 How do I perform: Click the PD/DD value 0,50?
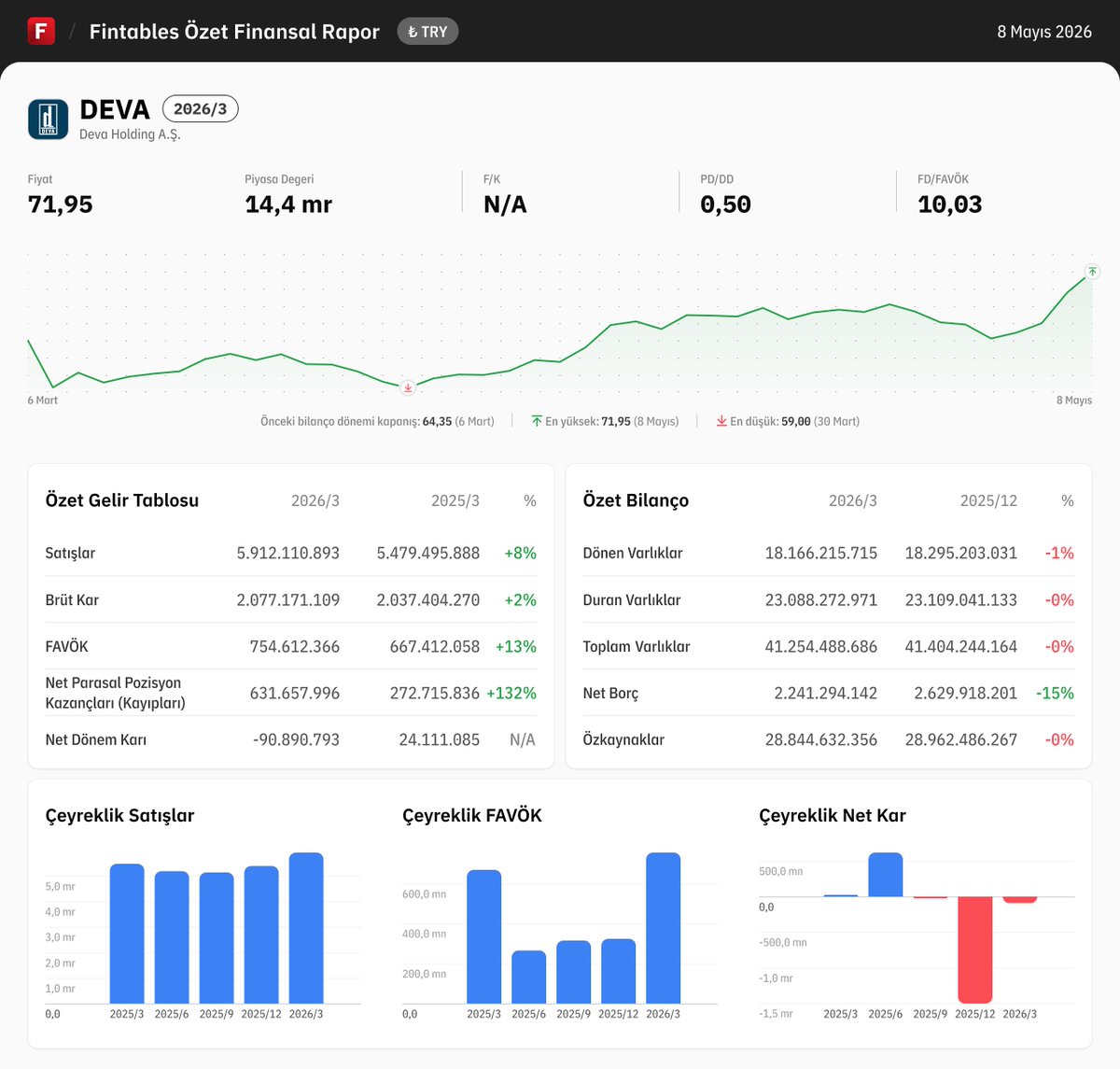click(x=725, y=204)
